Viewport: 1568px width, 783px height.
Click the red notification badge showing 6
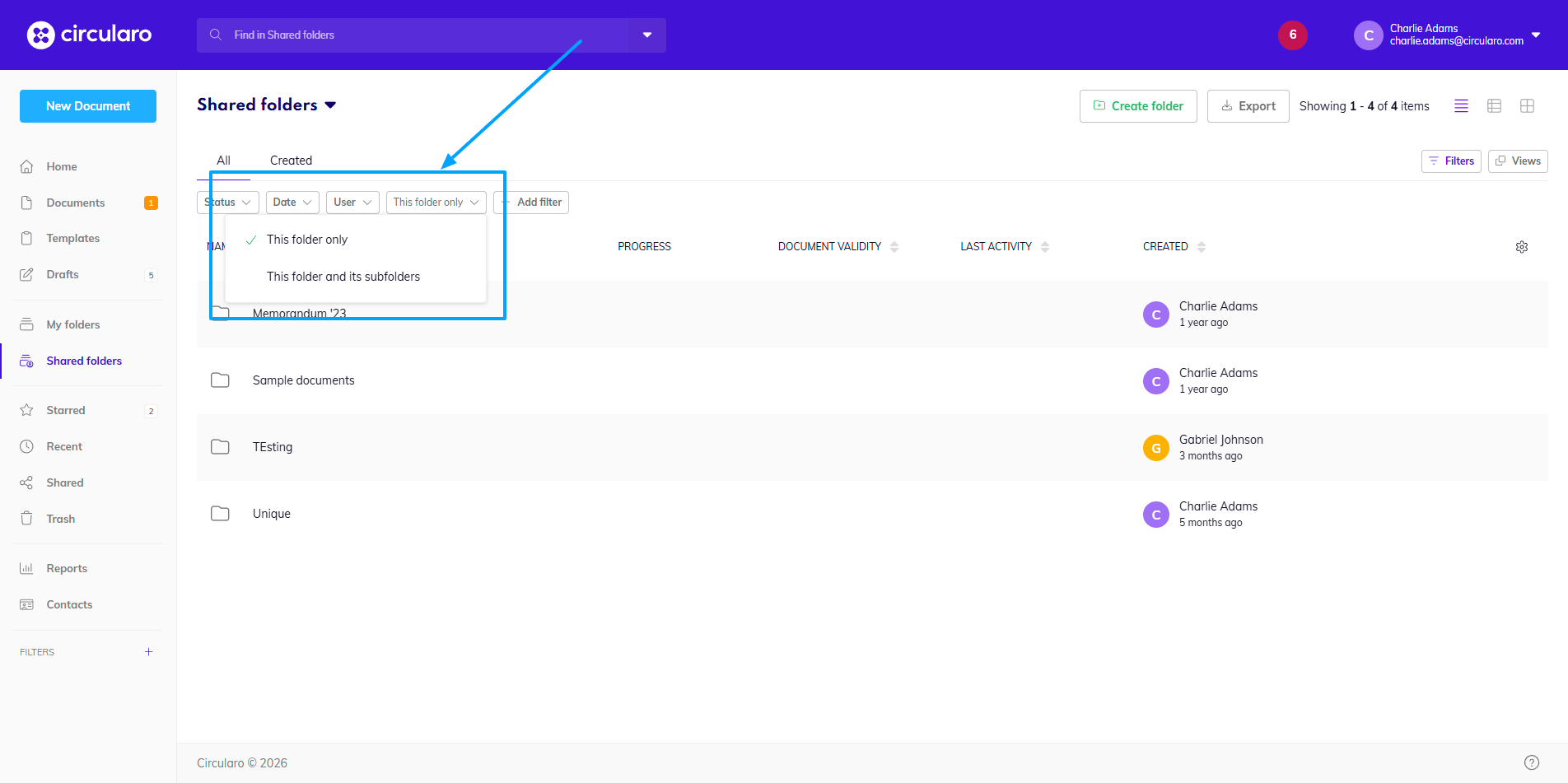(1292, 35)
